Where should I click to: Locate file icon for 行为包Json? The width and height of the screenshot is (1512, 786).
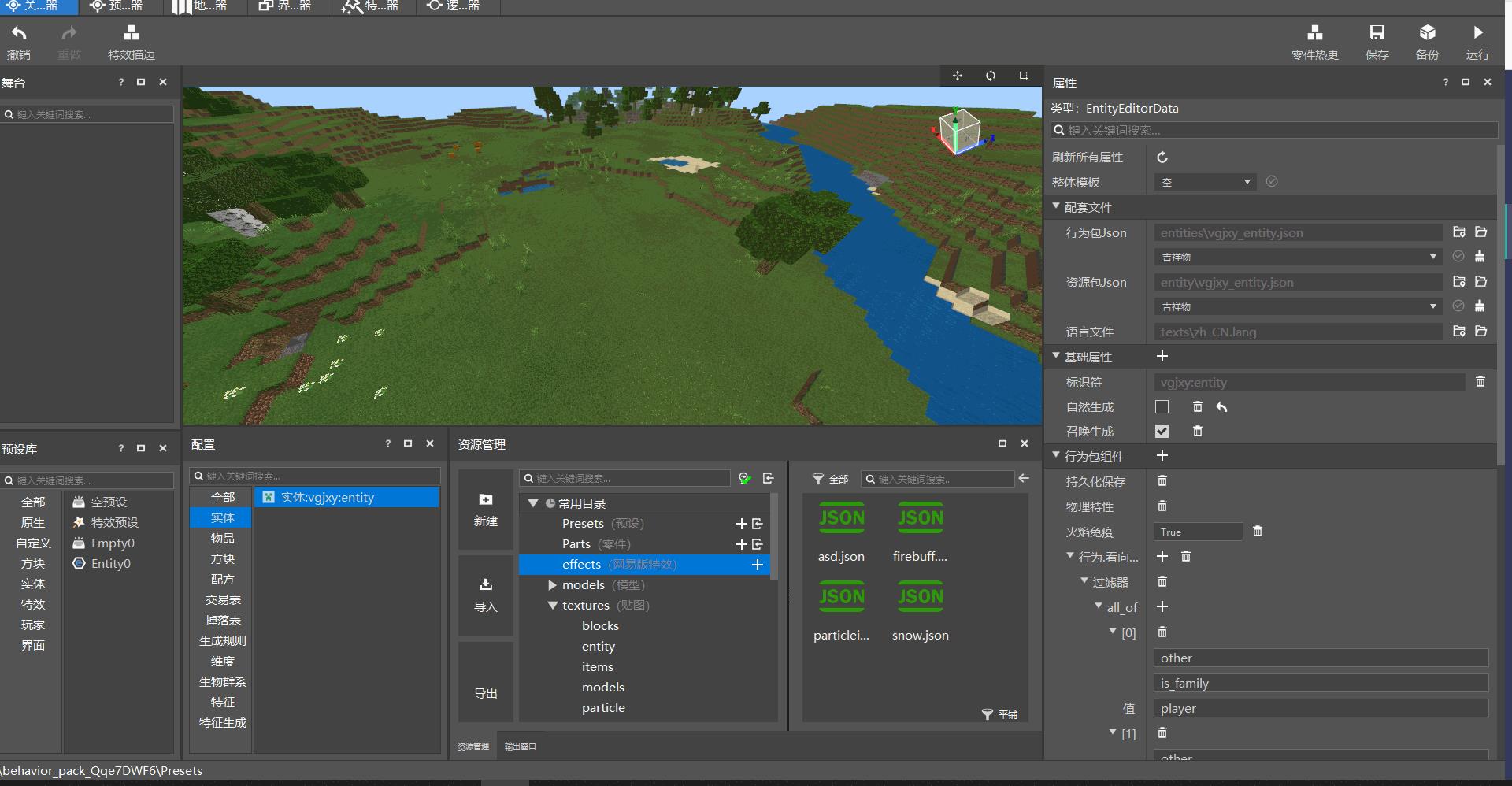coord(1459,232)
